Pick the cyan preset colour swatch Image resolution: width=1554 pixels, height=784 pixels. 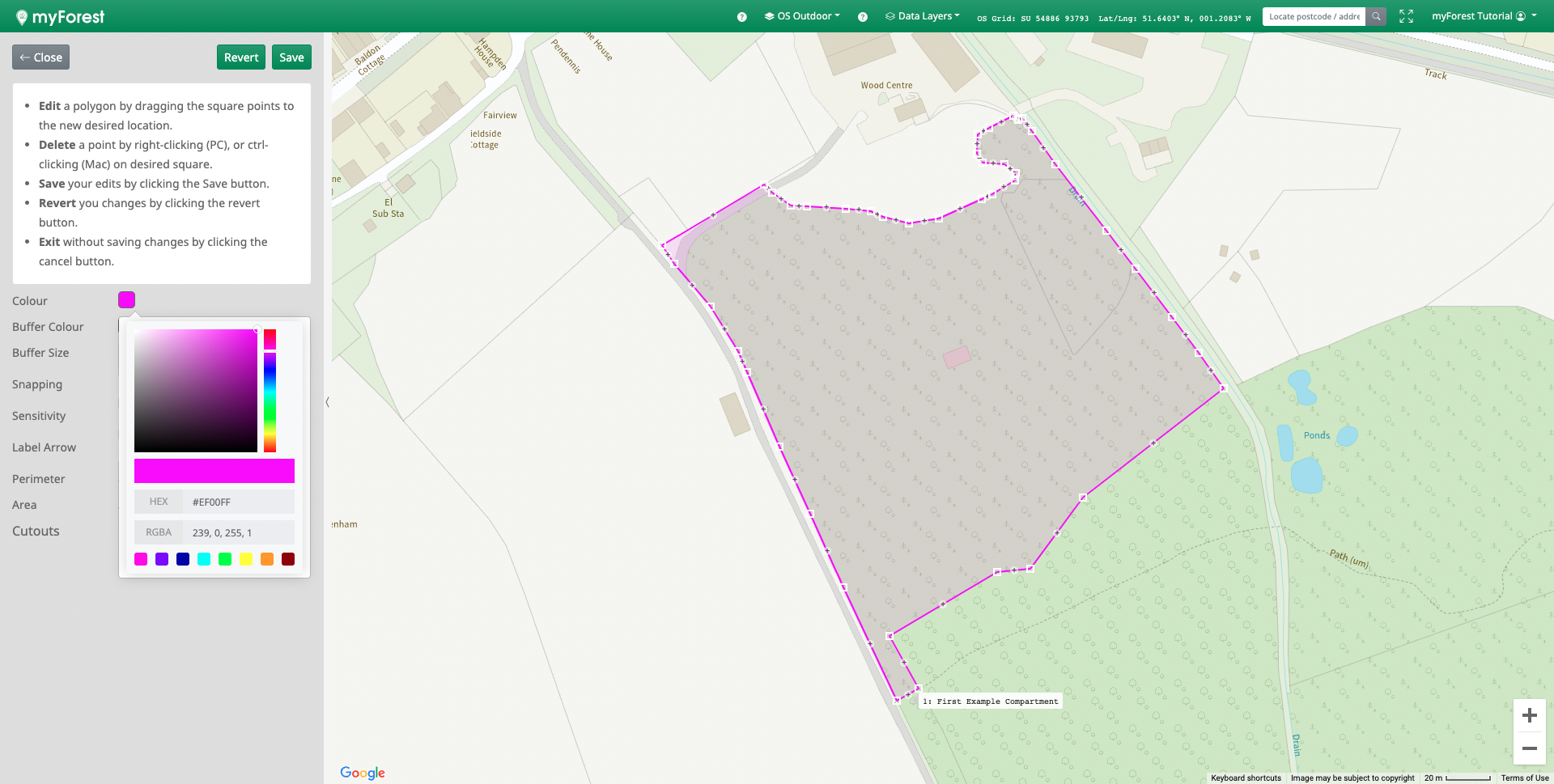(204, 559)
